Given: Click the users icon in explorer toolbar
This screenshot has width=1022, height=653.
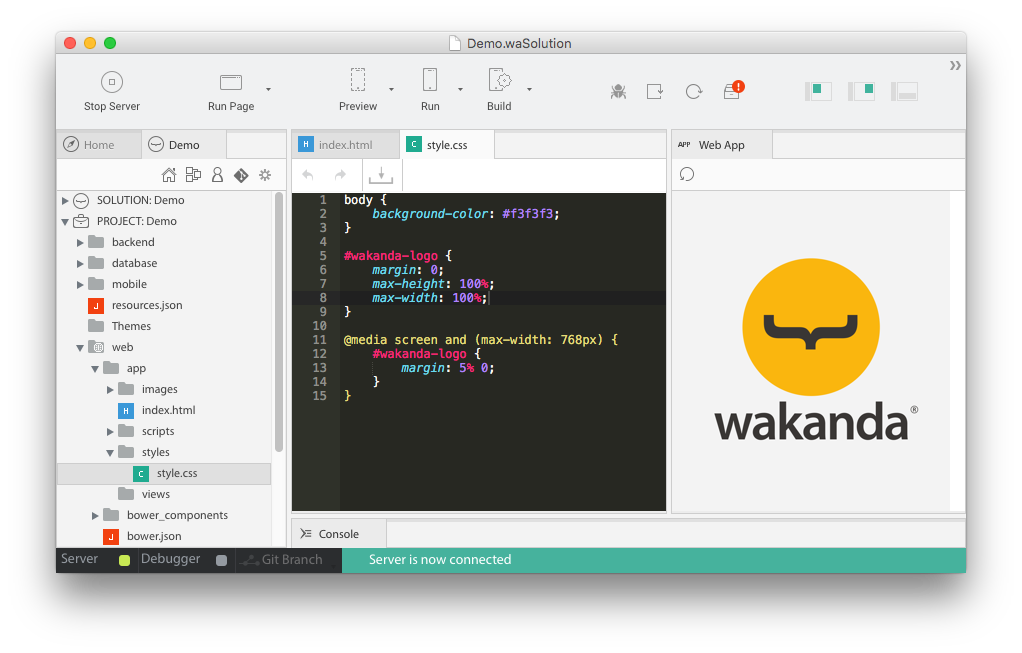Looking at the screenshot, I should coord(217,175).
